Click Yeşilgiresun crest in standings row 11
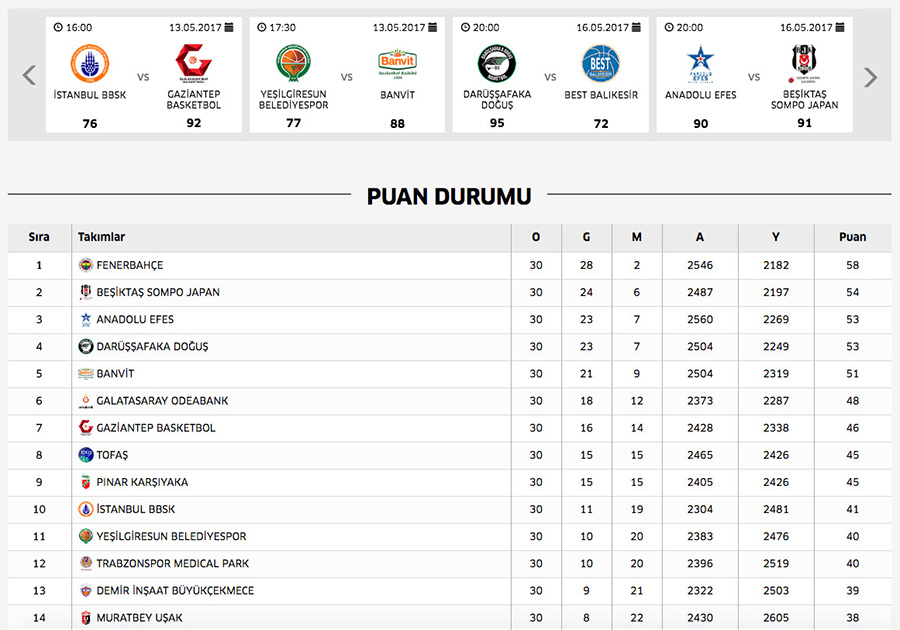The height and width of the screenshot is (630, 900). [86, 536]
